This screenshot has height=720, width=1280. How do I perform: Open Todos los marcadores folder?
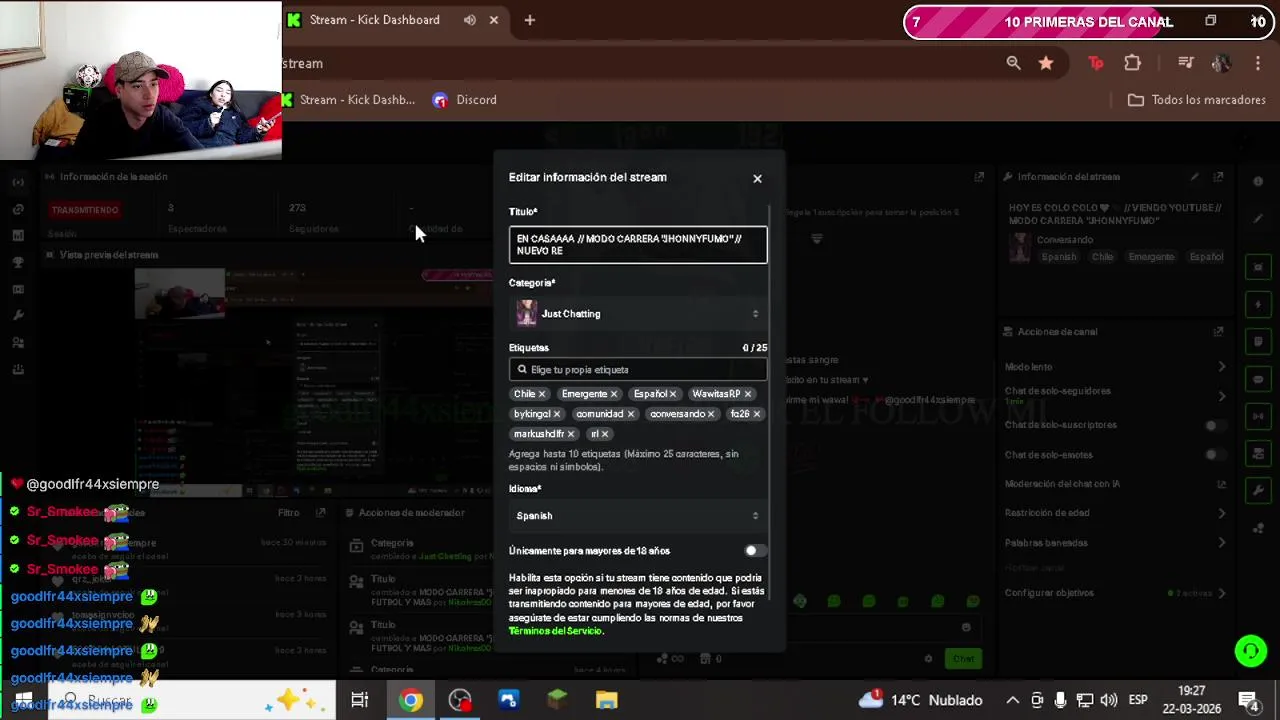(x=1197, y=100)
